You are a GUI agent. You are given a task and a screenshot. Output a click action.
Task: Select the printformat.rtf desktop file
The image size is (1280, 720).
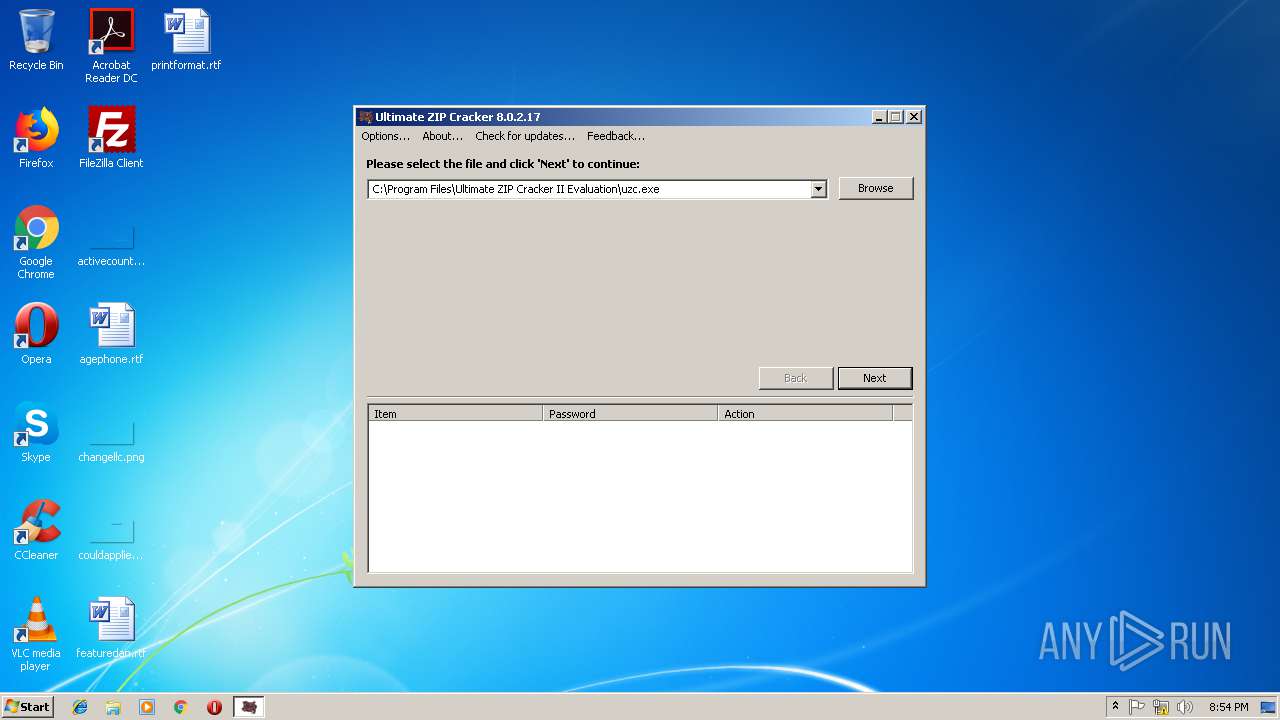[x=186, y=41]
